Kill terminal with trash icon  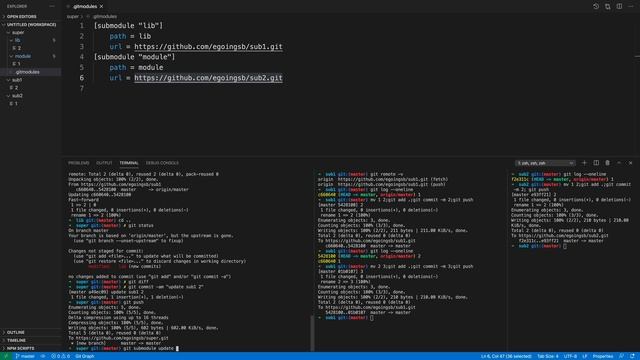(607, 163)
